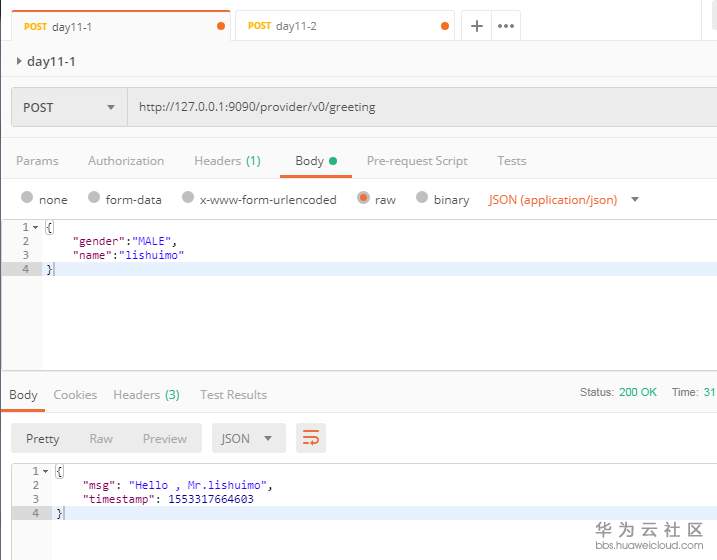Image resolution: width=717 pixels, height=560 pixels.
Task: Open the Pre-request Script tab
Action: point(417,161)
